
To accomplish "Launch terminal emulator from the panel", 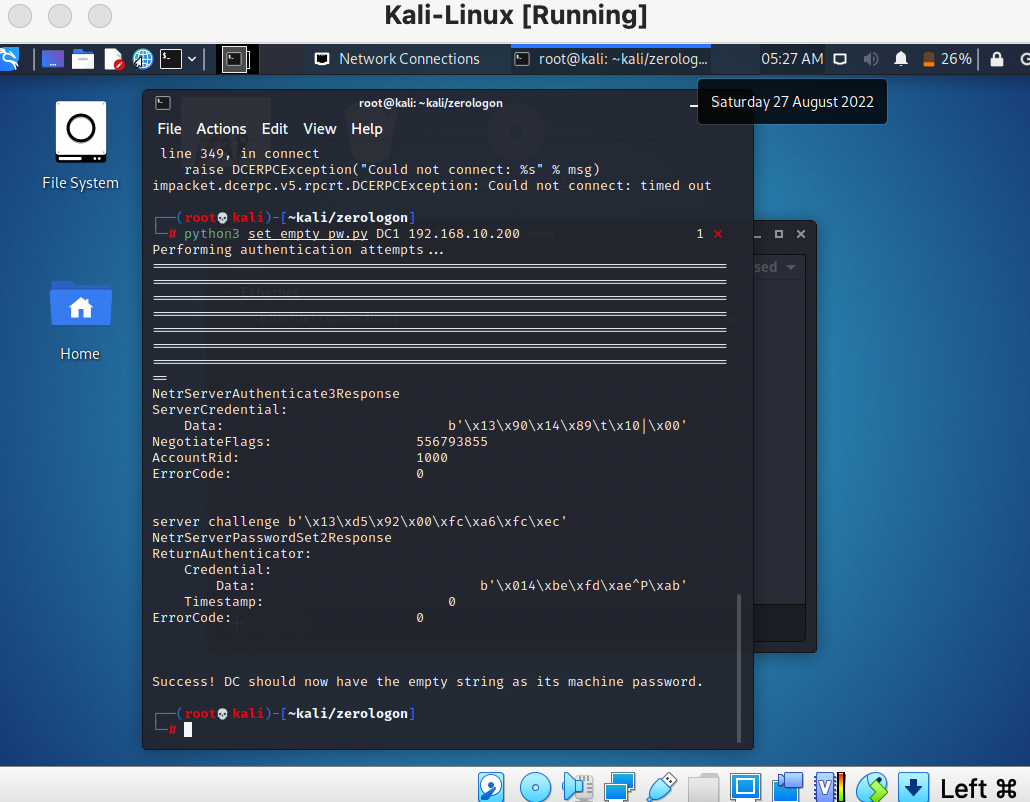I will (x=171, y=59).
